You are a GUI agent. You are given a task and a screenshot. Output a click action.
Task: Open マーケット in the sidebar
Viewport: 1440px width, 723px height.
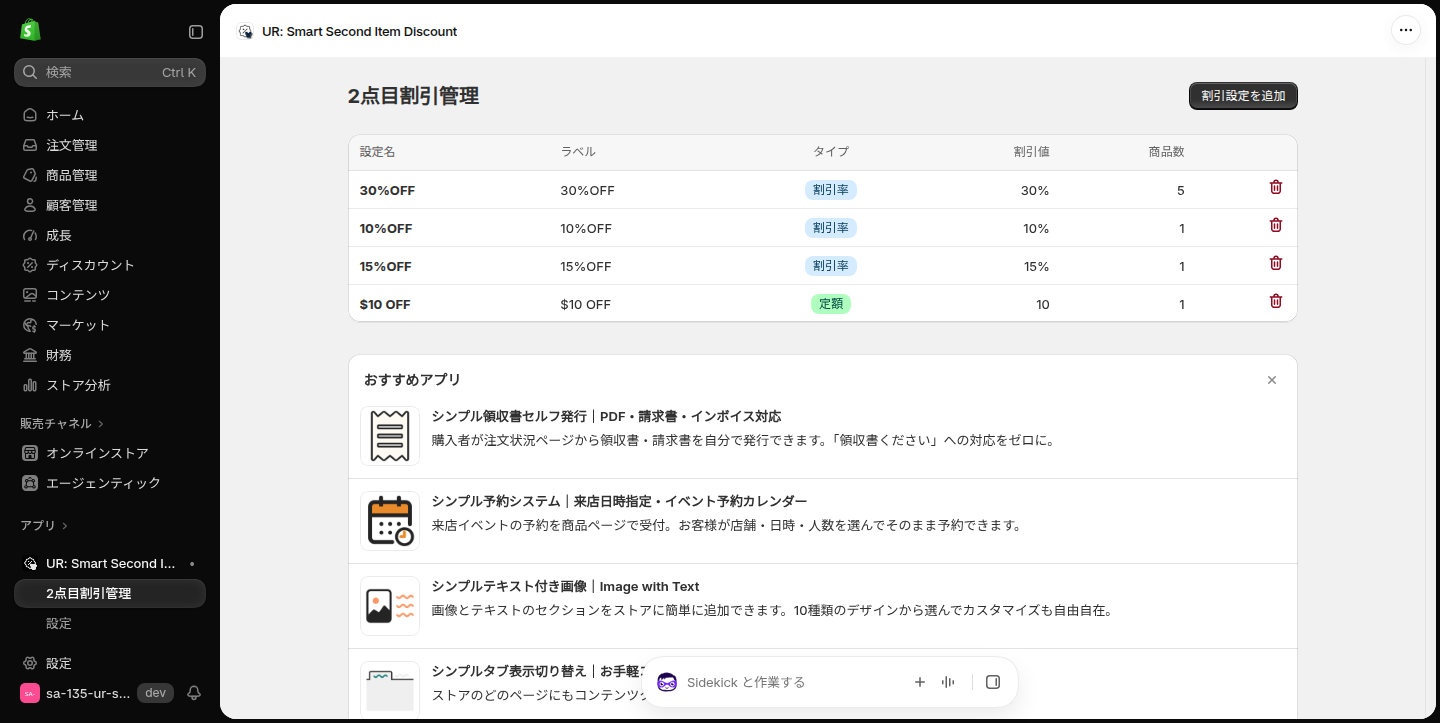click(110, 325)
